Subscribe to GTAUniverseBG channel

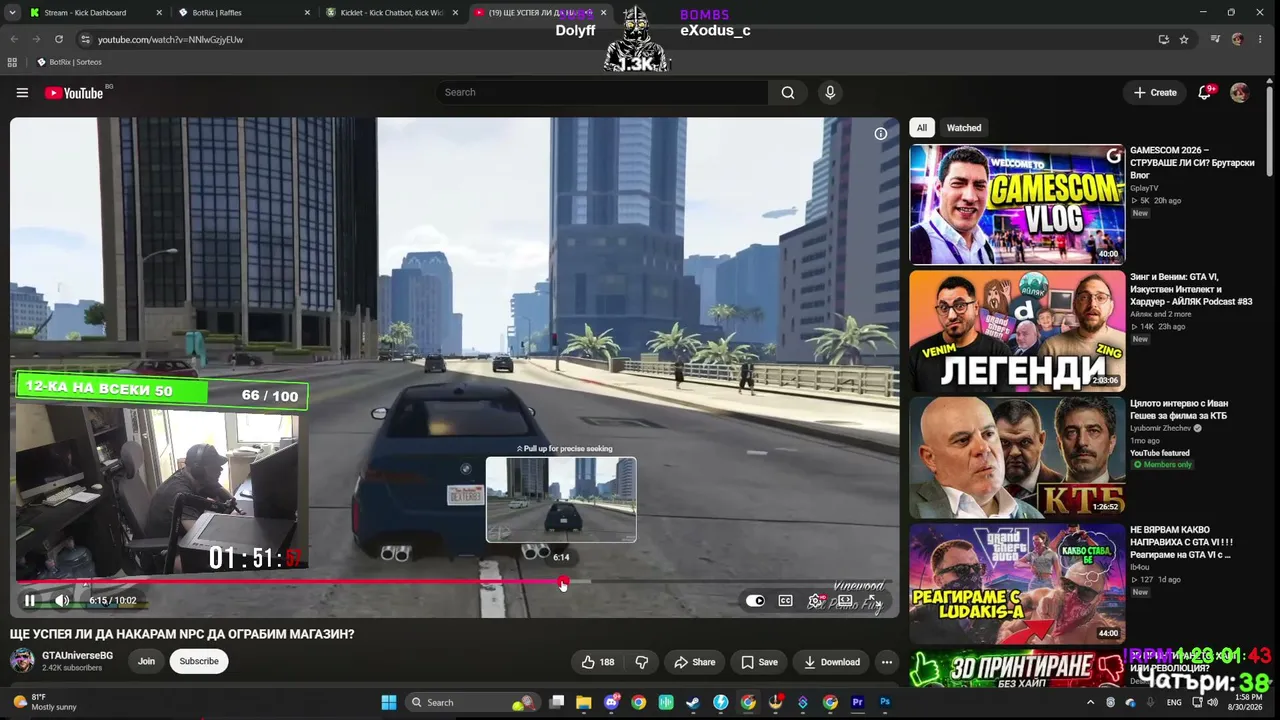coord(199,661)
